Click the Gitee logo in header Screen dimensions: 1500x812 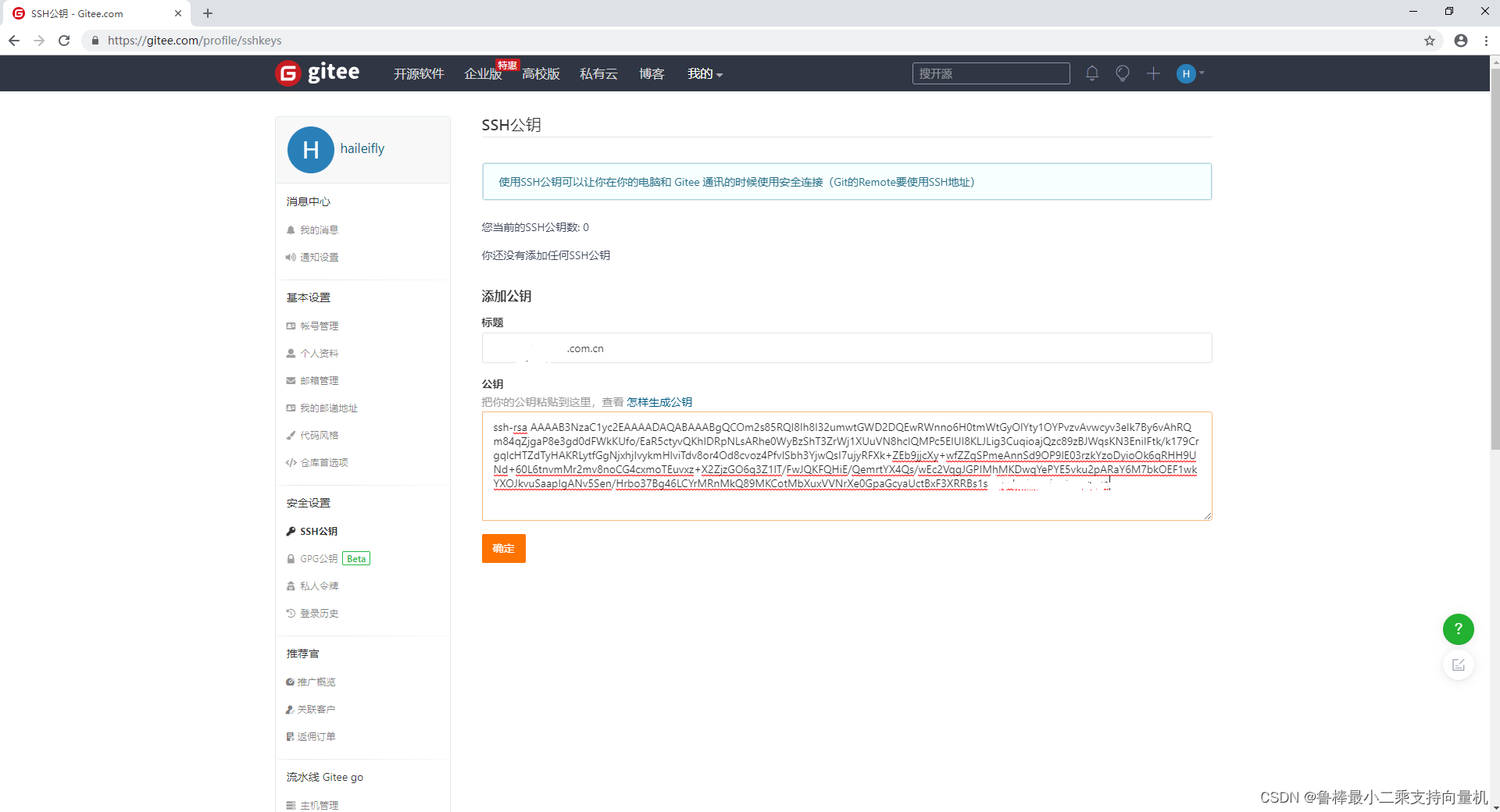click(x=318, y=73)
